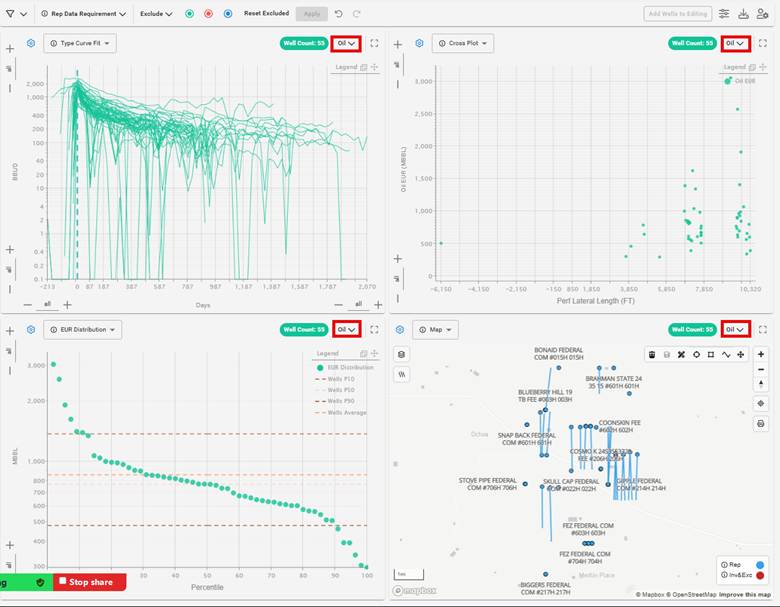The height and width of the screenshot is (607, 780).
Task: Open the EUR Distribution chart selector
Action: coord(82,329)
